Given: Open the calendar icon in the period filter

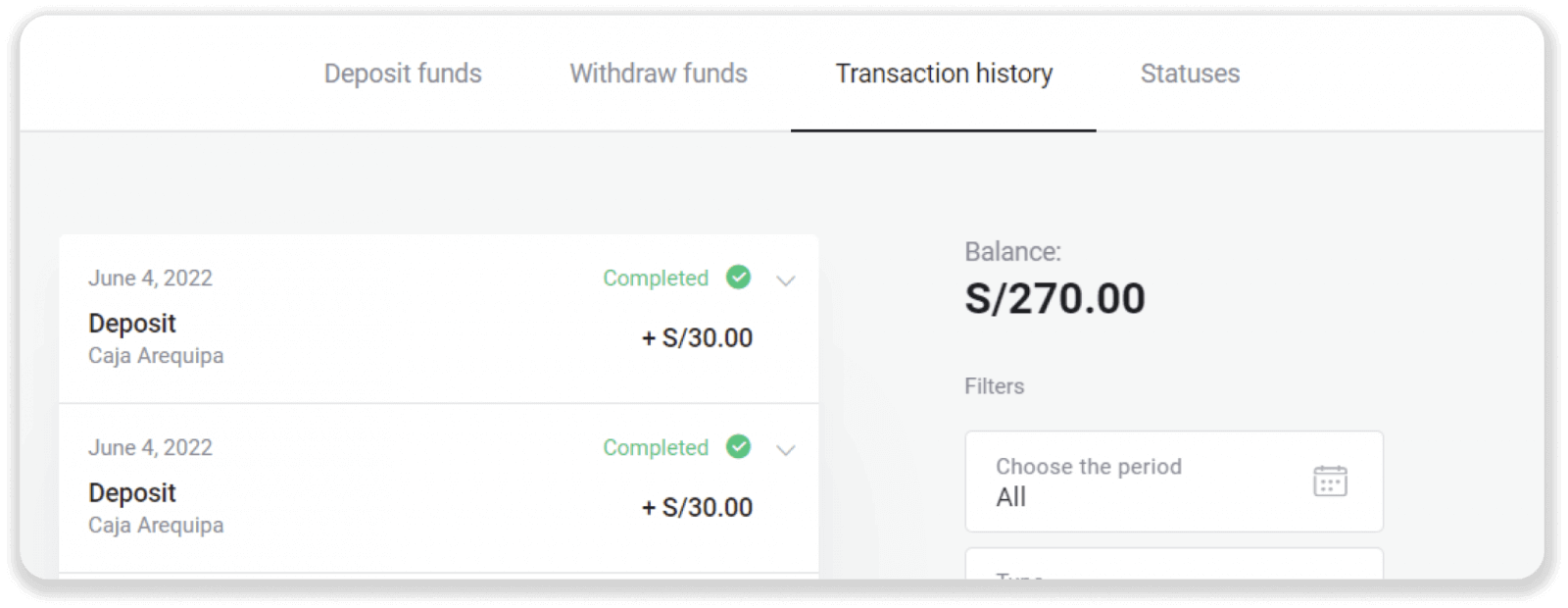Looking at the screenshot, I should coord(1330,481).
